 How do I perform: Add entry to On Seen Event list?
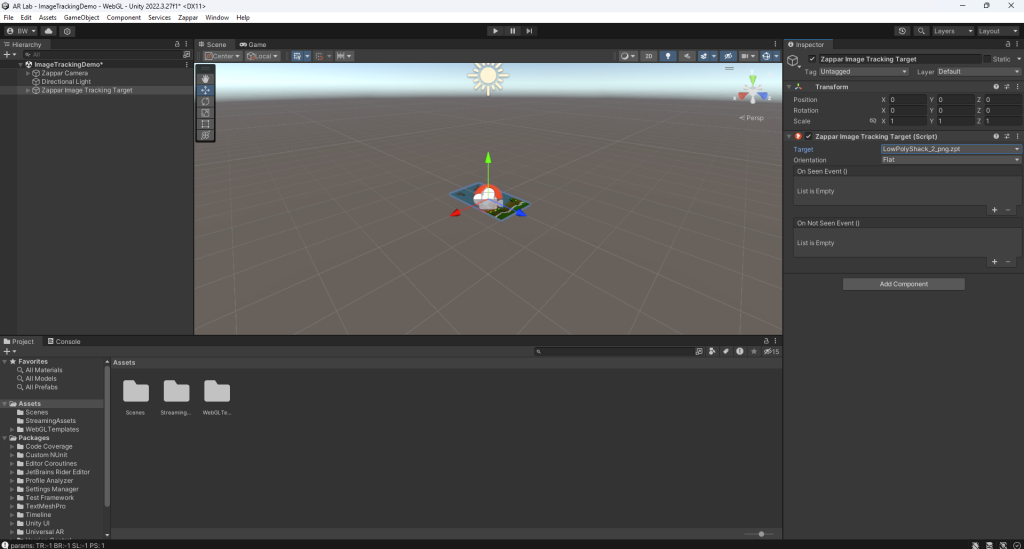pyautogui.click(x=993, y=210)
